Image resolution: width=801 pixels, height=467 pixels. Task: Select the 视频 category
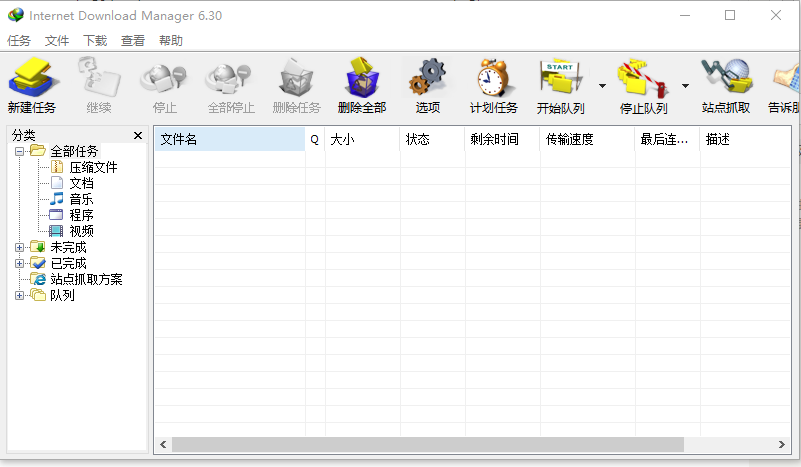point(81,231)
